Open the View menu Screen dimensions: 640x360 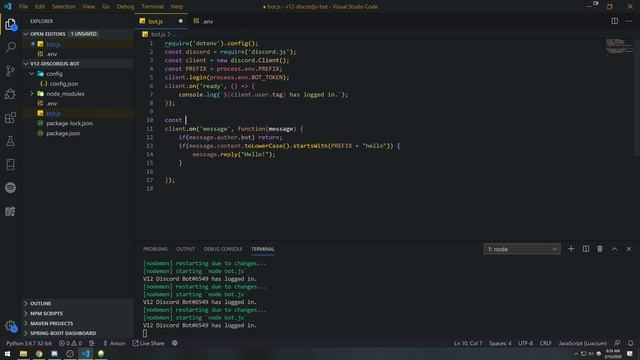click(x=89, y=7)
